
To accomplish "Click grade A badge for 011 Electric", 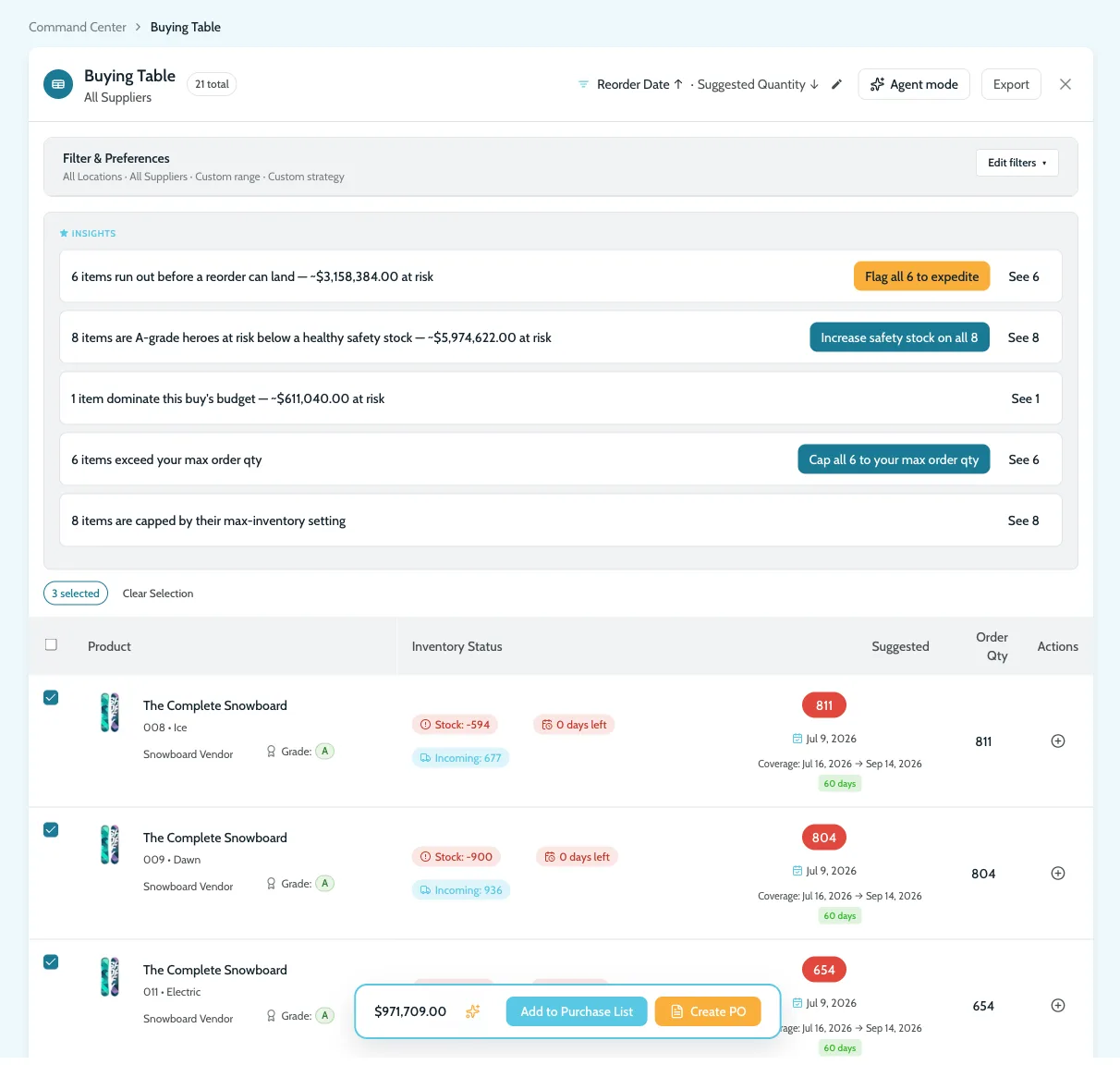I will [x=325, y=1016].
